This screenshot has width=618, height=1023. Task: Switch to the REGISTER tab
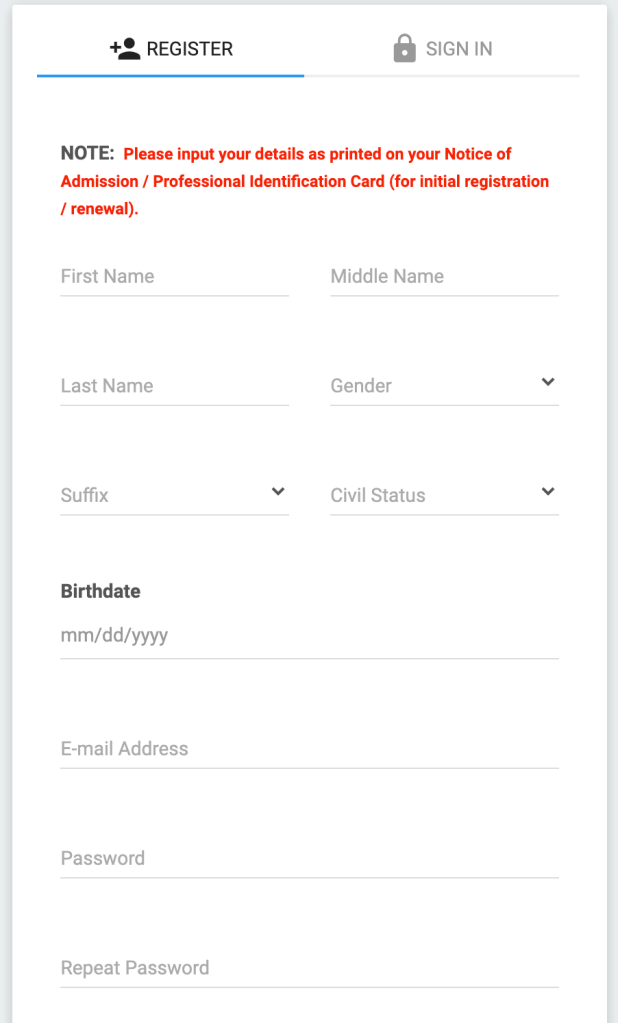pos(171,48)
